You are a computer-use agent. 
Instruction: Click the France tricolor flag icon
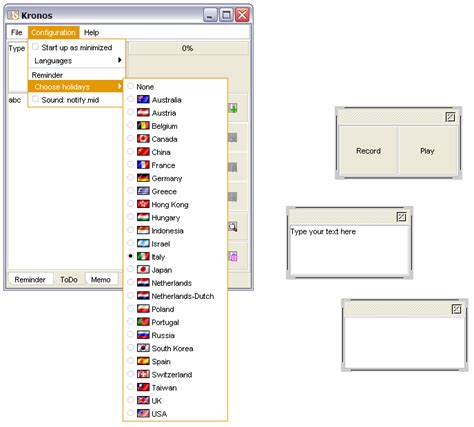(x=143, y=165)
